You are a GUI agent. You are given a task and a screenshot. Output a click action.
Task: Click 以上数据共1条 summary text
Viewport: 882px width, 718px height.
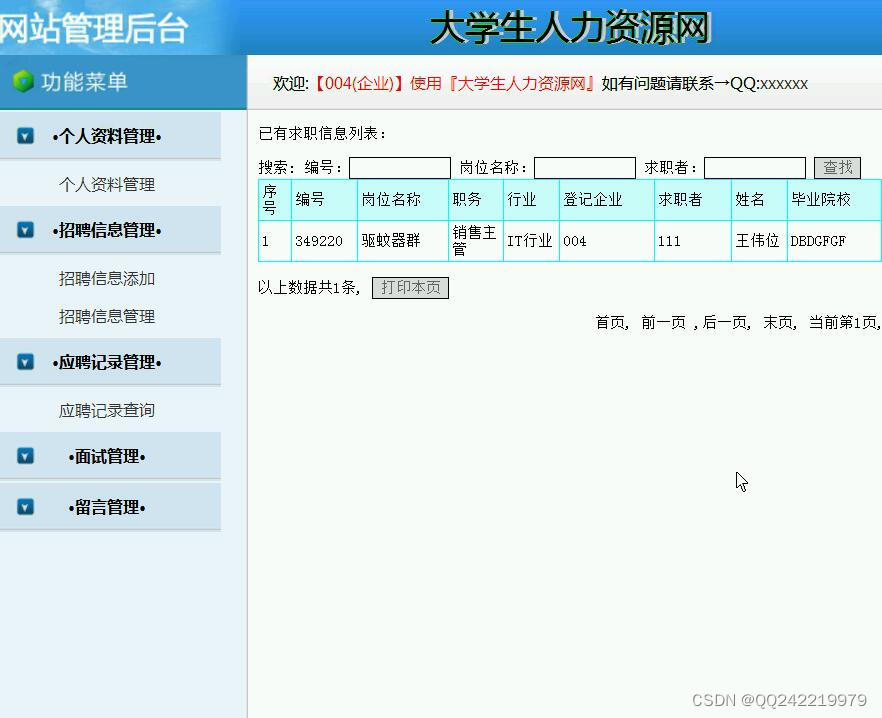click(x=309, y=288)
